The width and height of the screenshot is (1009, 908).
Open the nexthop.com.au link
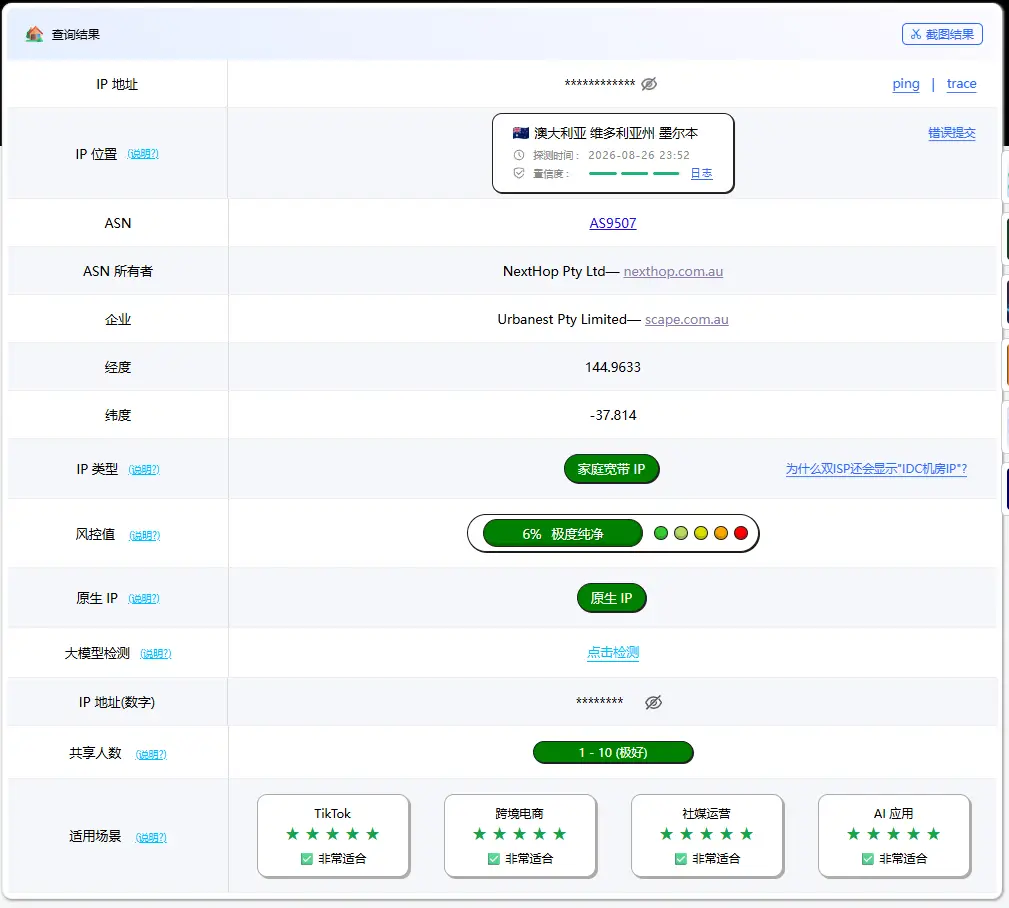pos(673,272)
